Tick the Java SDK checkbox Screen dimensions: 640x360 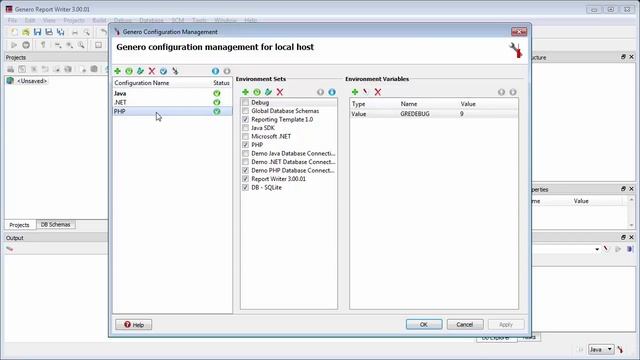(x=245, y=128)
